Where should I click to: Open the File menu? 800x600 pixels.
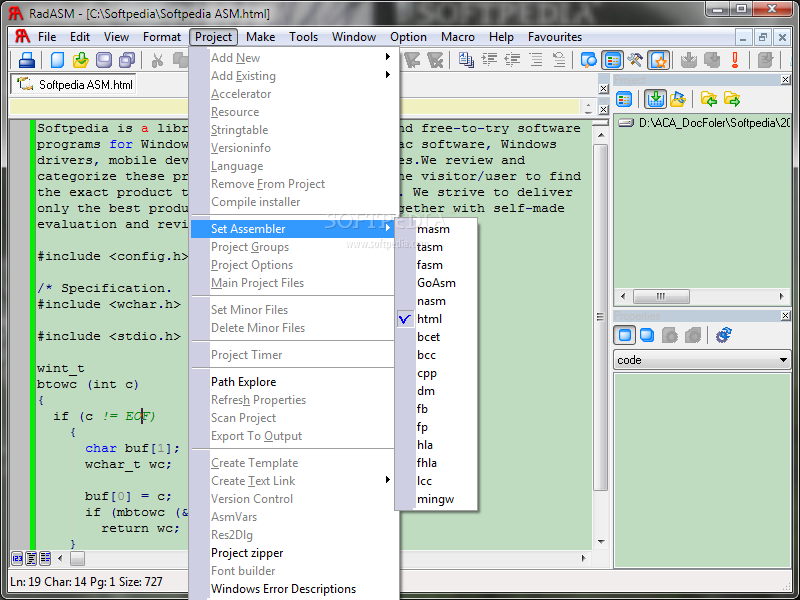tap(47, 37)
